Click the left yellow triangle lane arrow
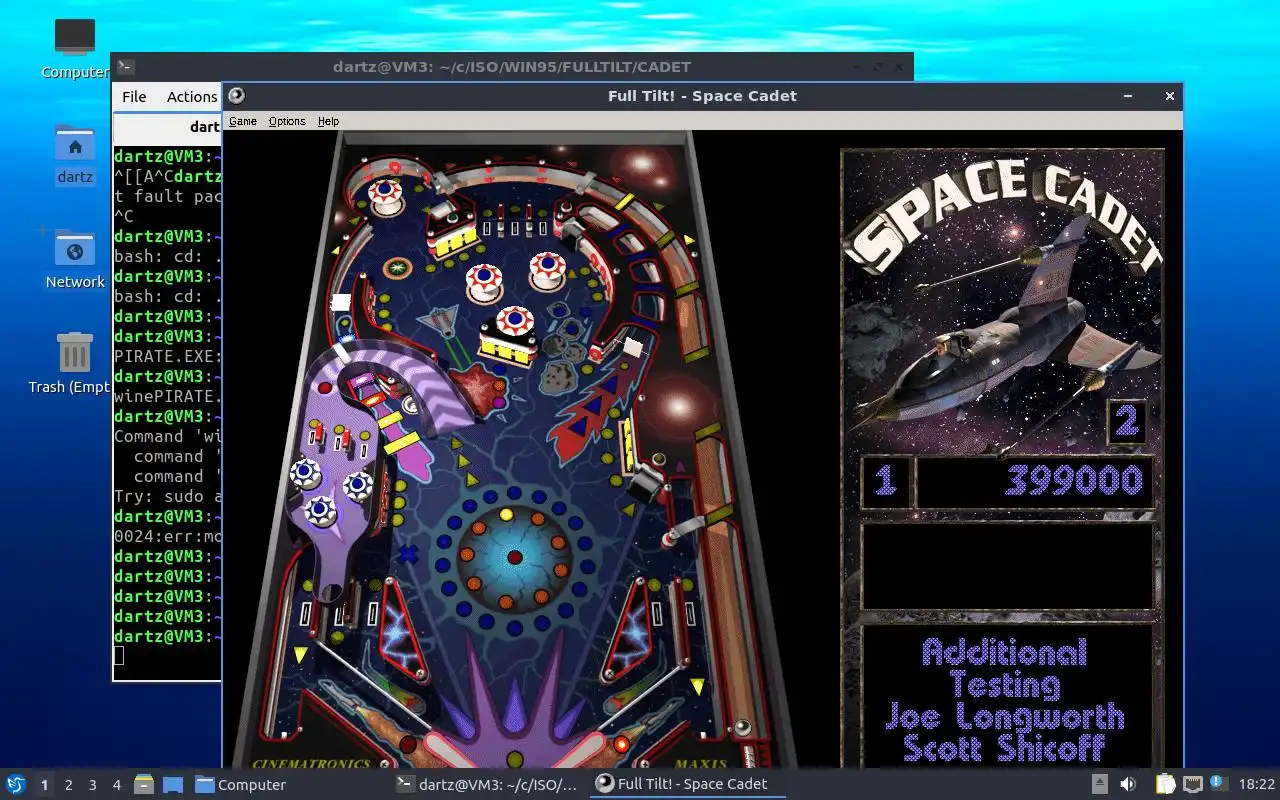The width and height of the screenshot is (1280, 800). coord(301,655)
